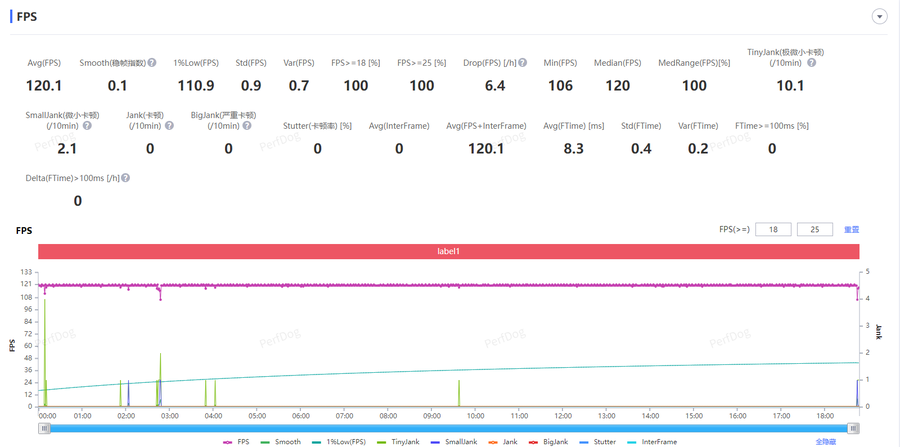Viewport: 900px width, 447px height.
Task: Click help icon beside Drop(FPS) [/h]
Action: pyautogui.click(x=523, y=63)
